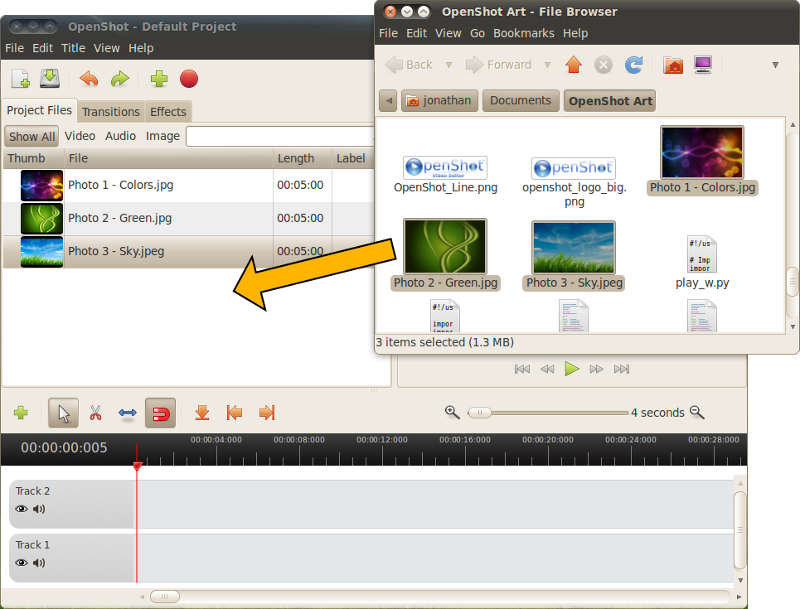
Task: Open the Forward history dropdown arrow
Action: 547,65
